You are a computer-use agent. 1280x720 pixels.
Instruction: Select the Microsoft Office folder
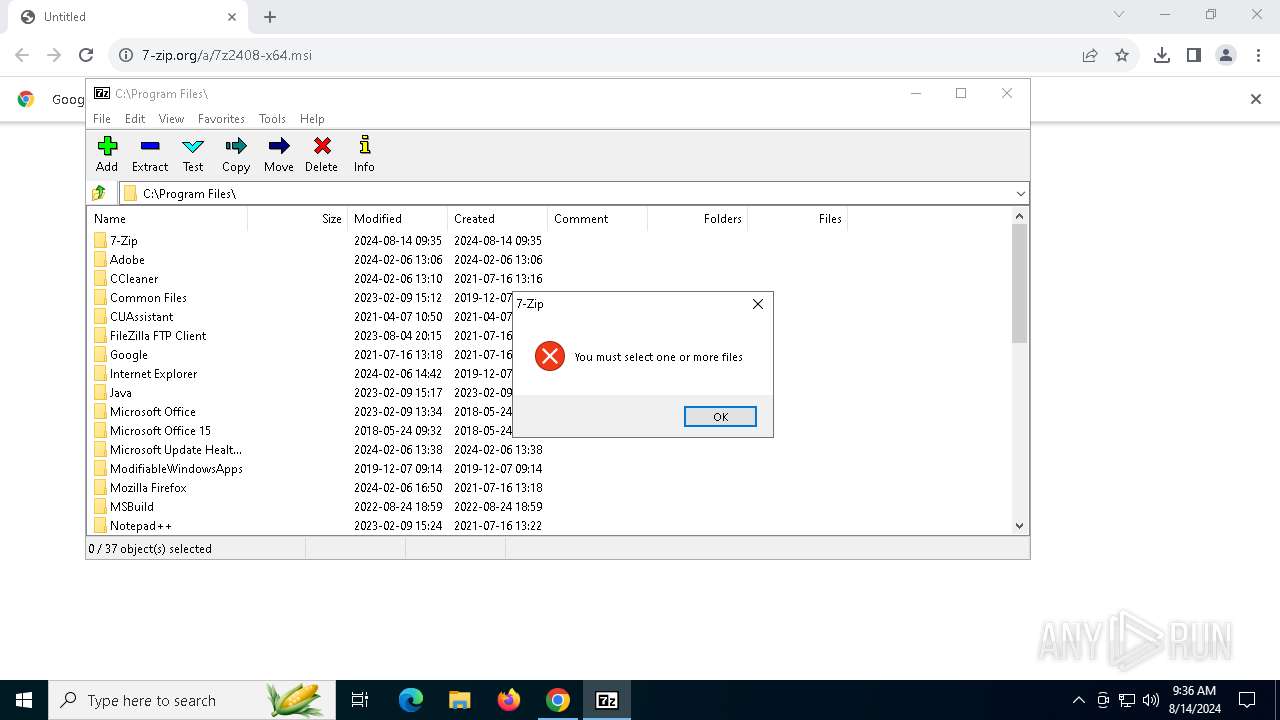tap(152, 412)
